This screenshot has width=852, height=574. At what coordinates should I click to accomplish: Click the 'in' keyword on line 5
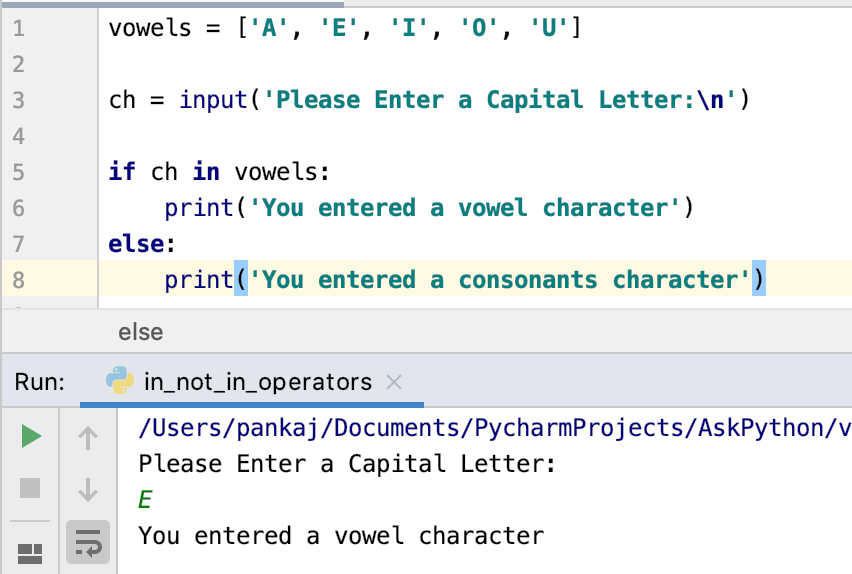click(x=206, y=172)
